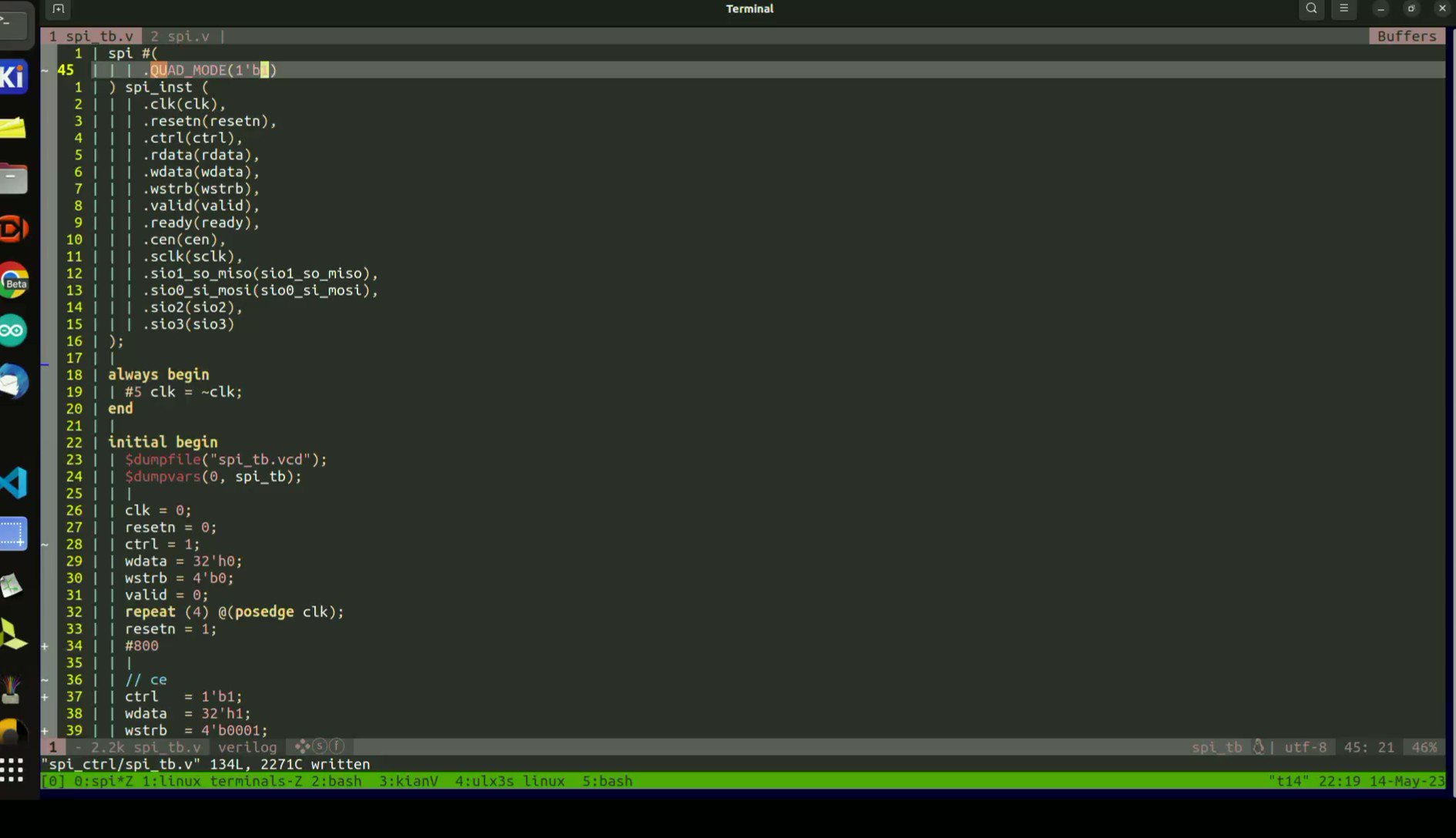Click the 'ctrl = 1'b1;' line
1456x838 pixels.
(x=183, y=696)
